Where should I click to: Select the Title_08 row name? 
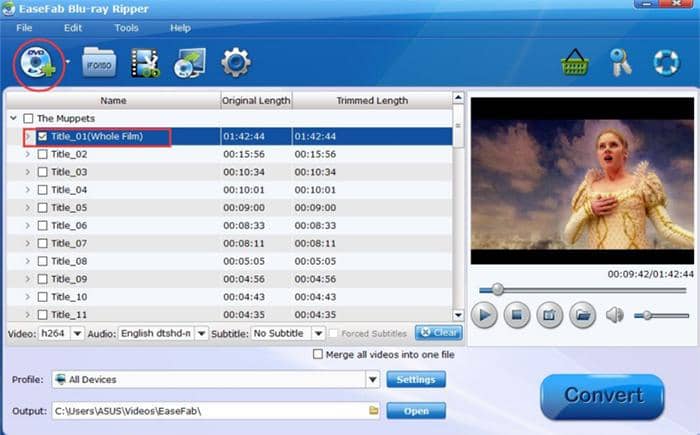coord(69,261)
